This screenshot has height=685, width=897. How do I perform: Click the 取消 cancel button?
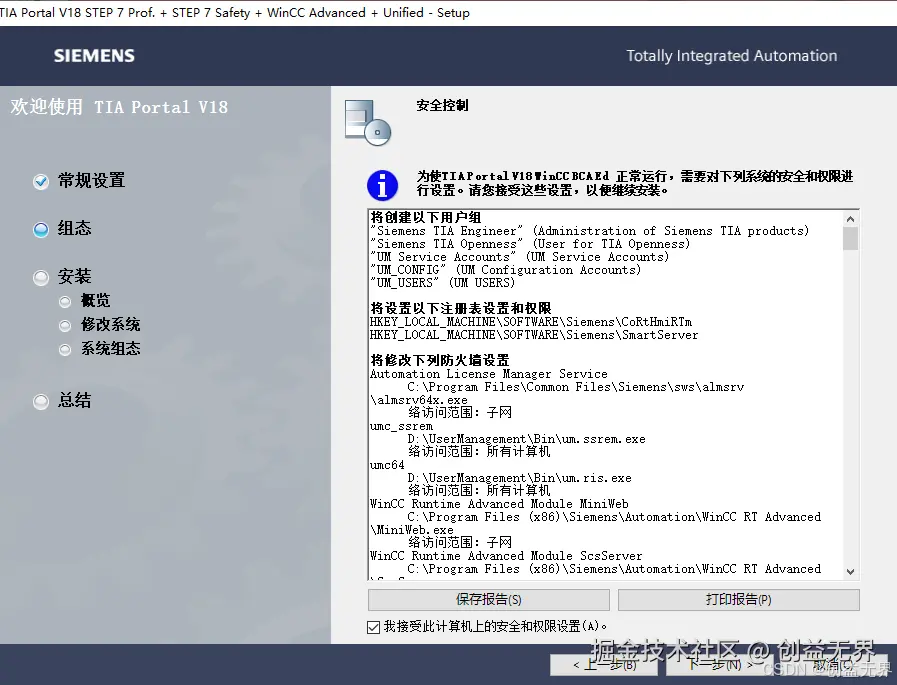click(834, 665)
